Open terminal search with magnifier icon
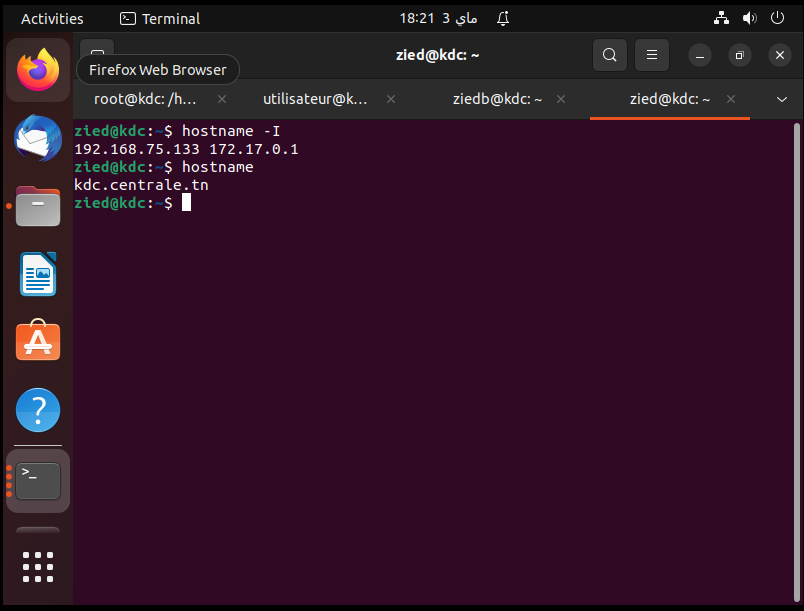 [x=610, y=55]
